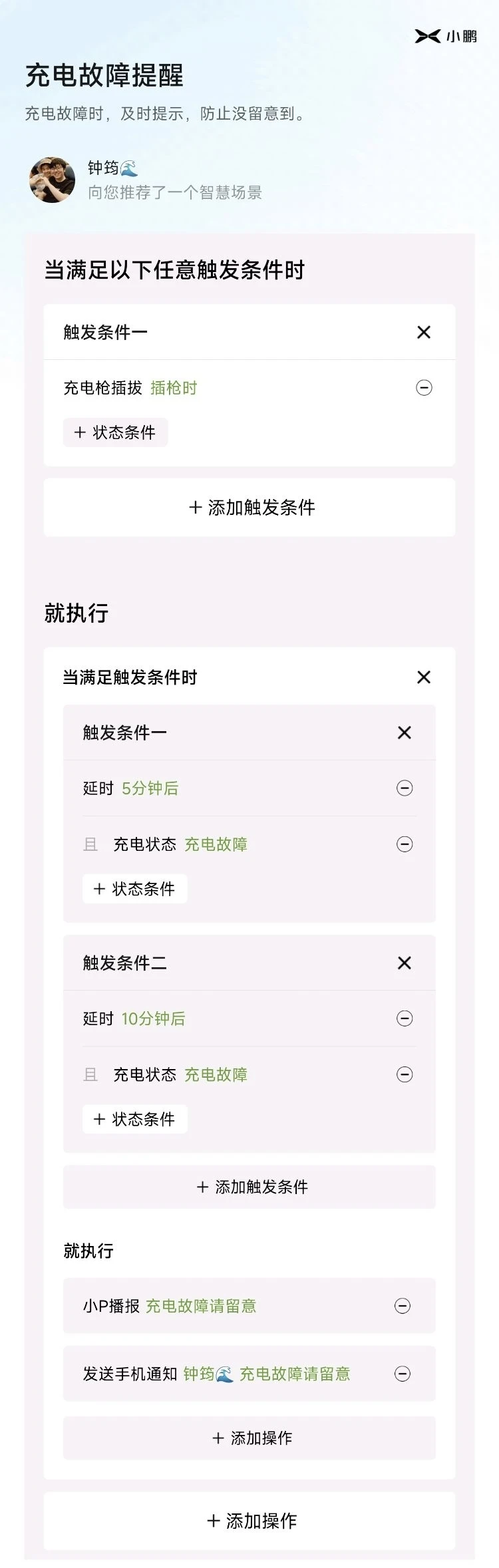Click the top-level 添加触发条件 button
The image size is (499, 1568).
click(249, 508)
